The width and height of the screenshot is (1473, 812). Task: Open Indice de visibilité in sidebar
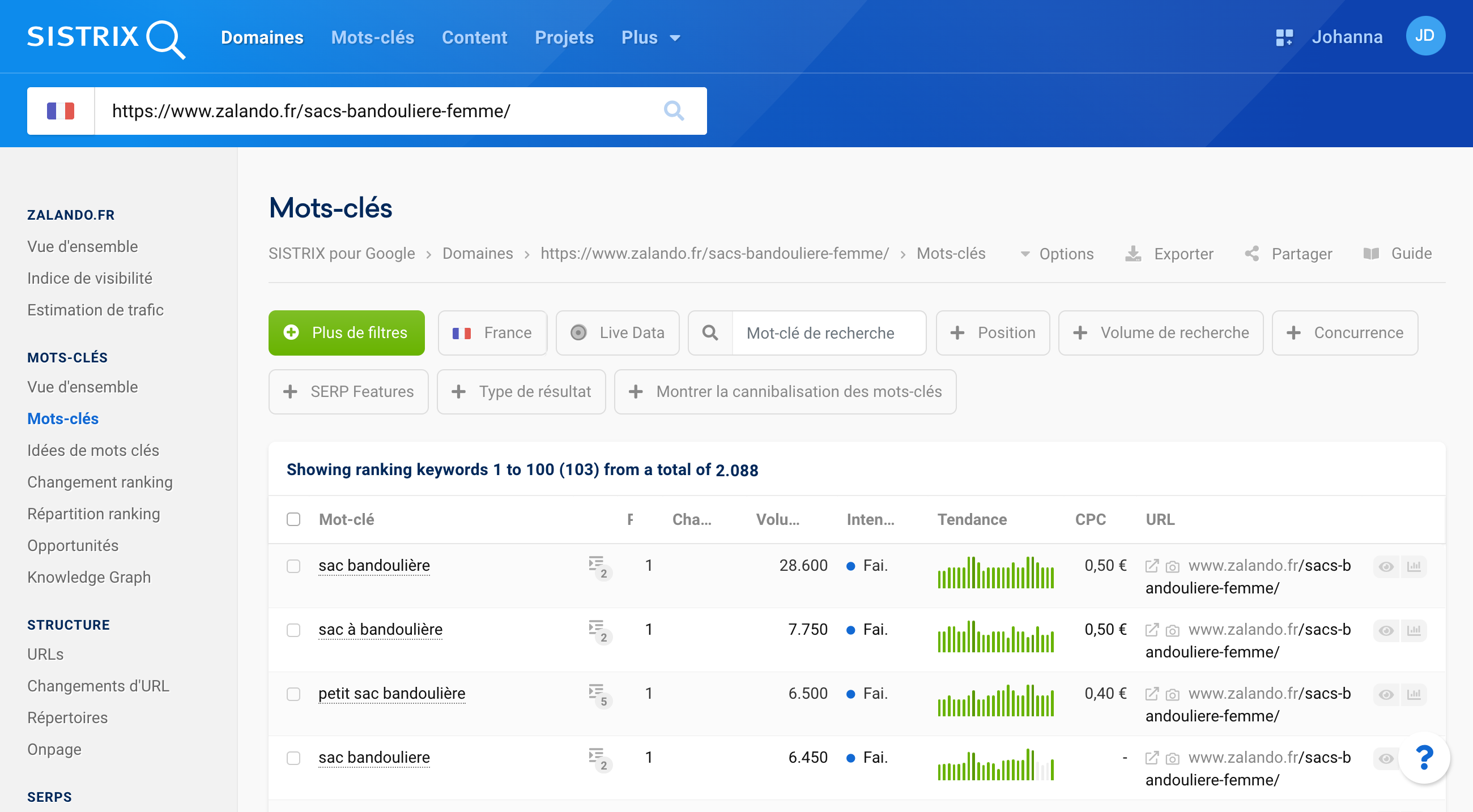click(x=90, y=278)
